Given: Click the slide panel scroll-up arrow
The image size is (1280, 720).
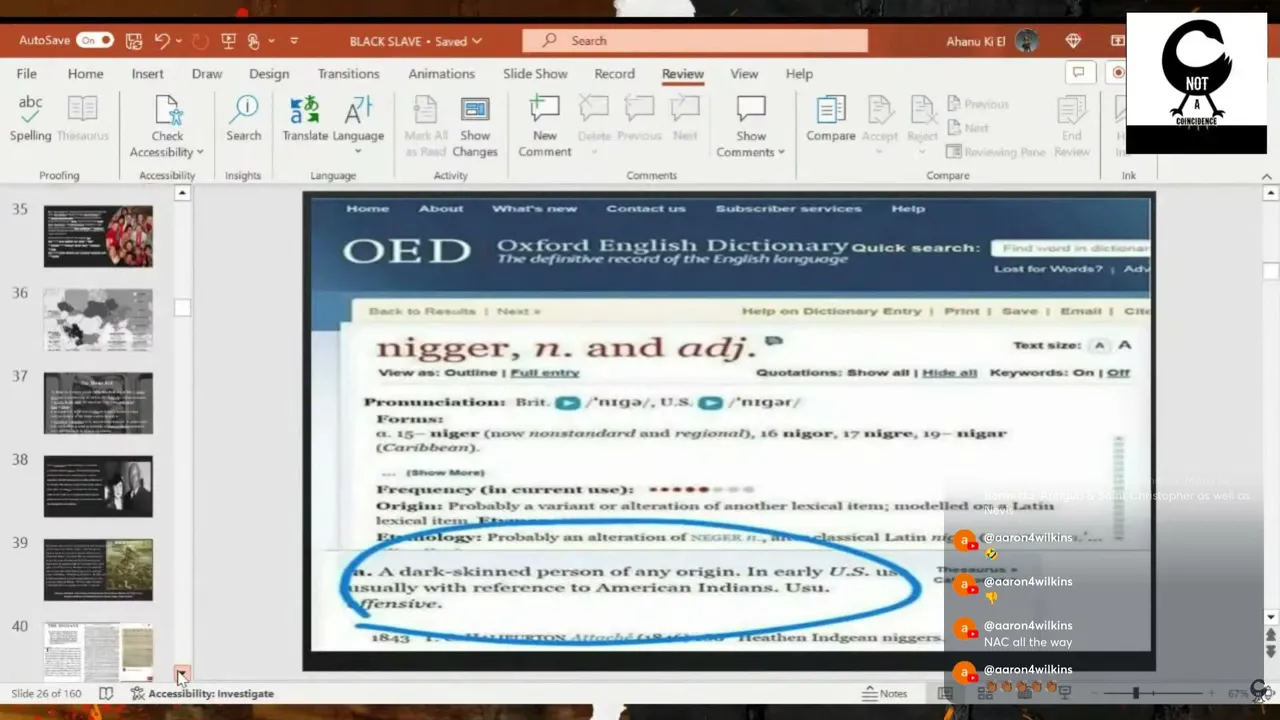Looking at the screenshot, I should click(182, 193).
